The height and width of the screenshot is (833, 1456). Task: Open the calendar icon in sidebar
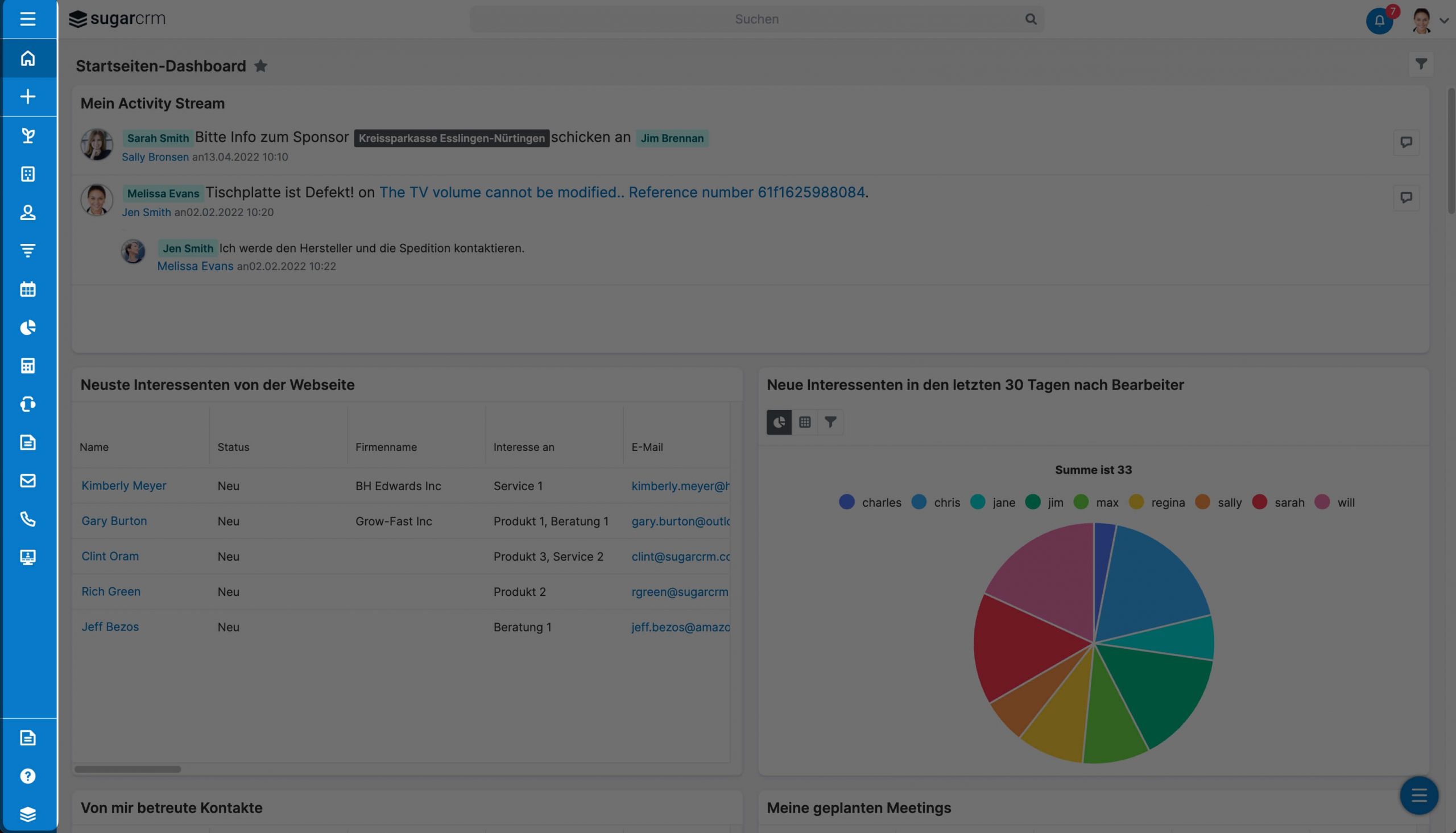click(x=27, y=289)
